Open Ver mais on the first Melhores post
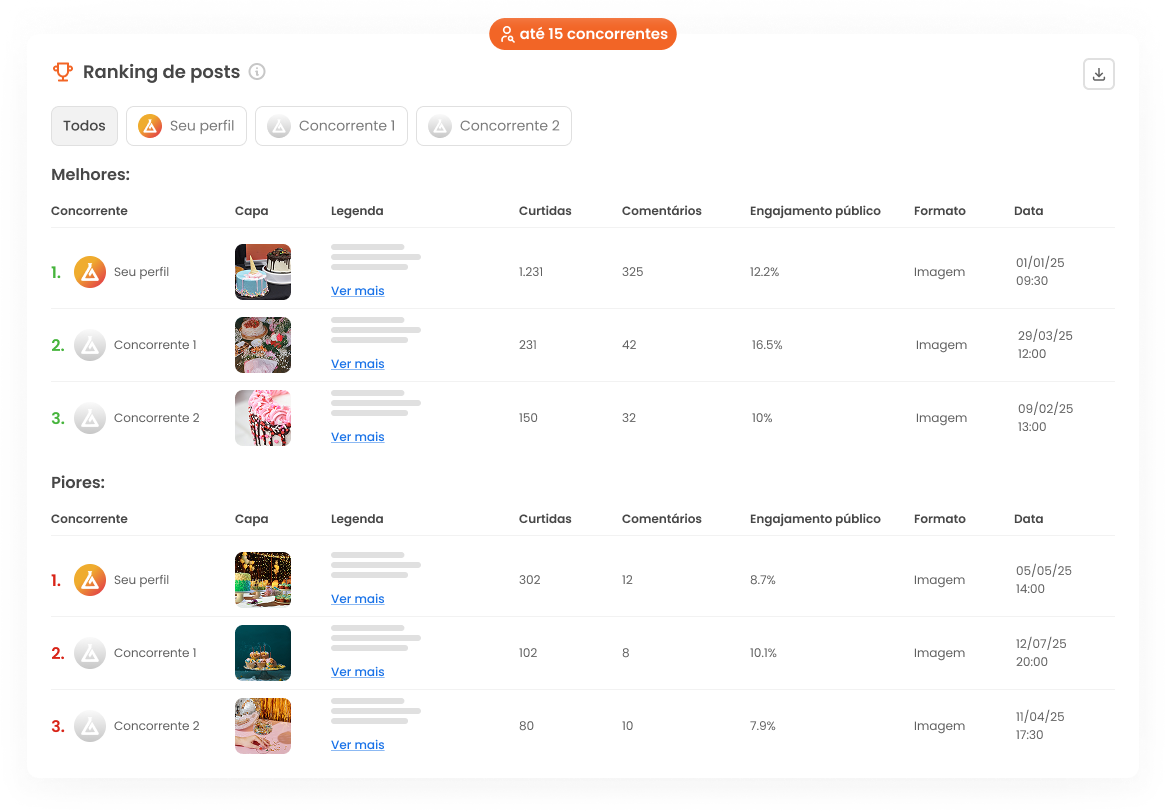The width and height of the screenshot is (1166, 811). point(357,290)
